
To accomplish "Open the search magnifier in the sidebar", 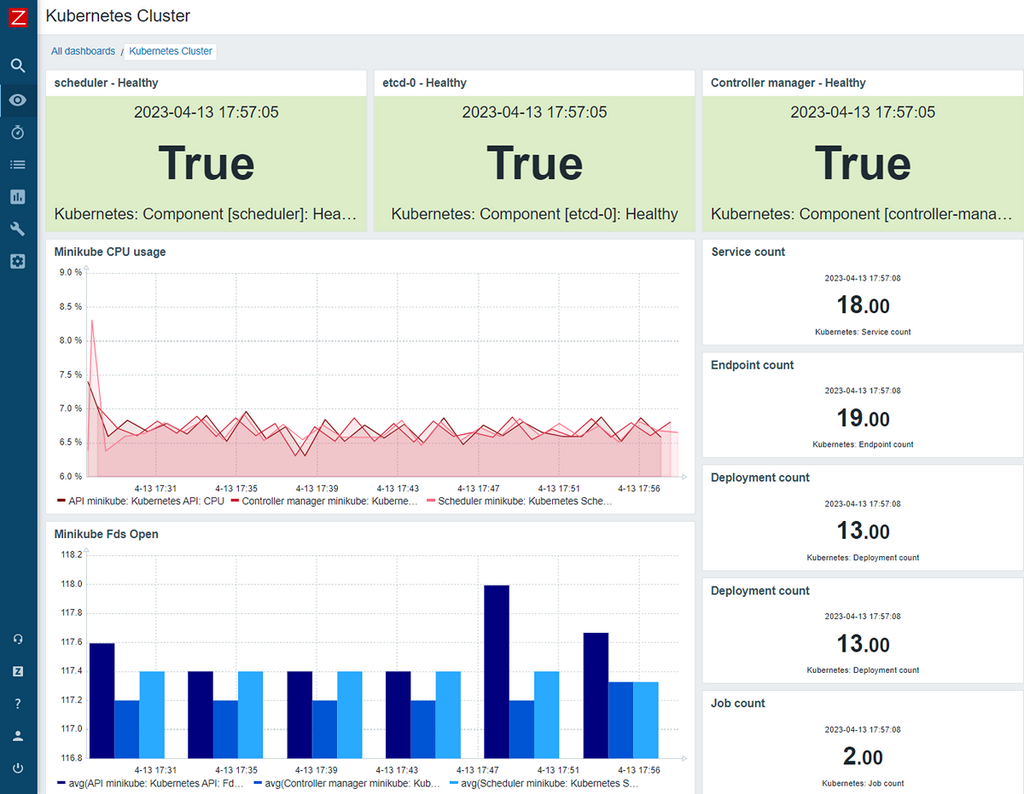I will (x=18, y=66).
